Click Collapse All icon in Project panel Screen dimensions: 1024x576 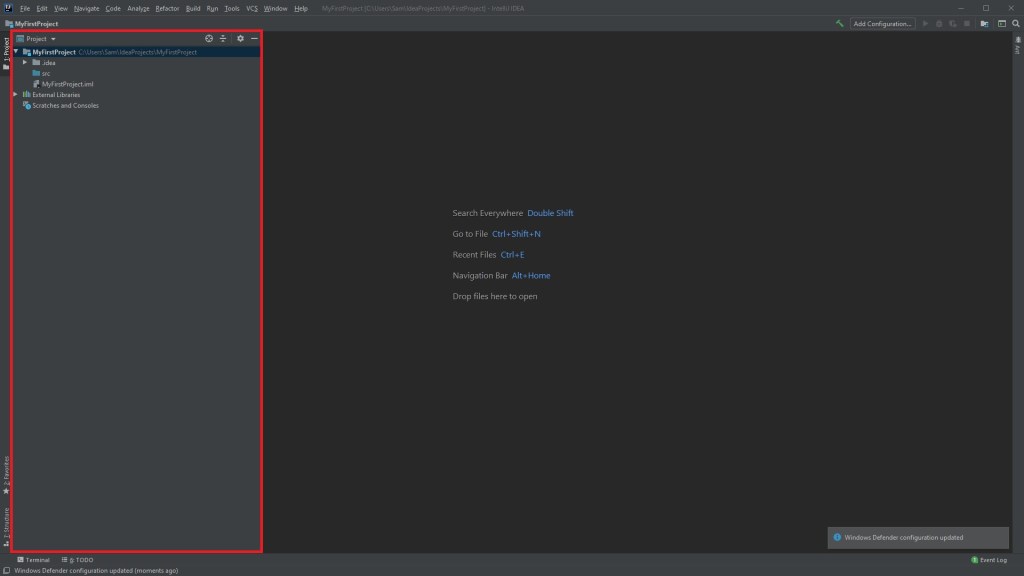point(223,39)
